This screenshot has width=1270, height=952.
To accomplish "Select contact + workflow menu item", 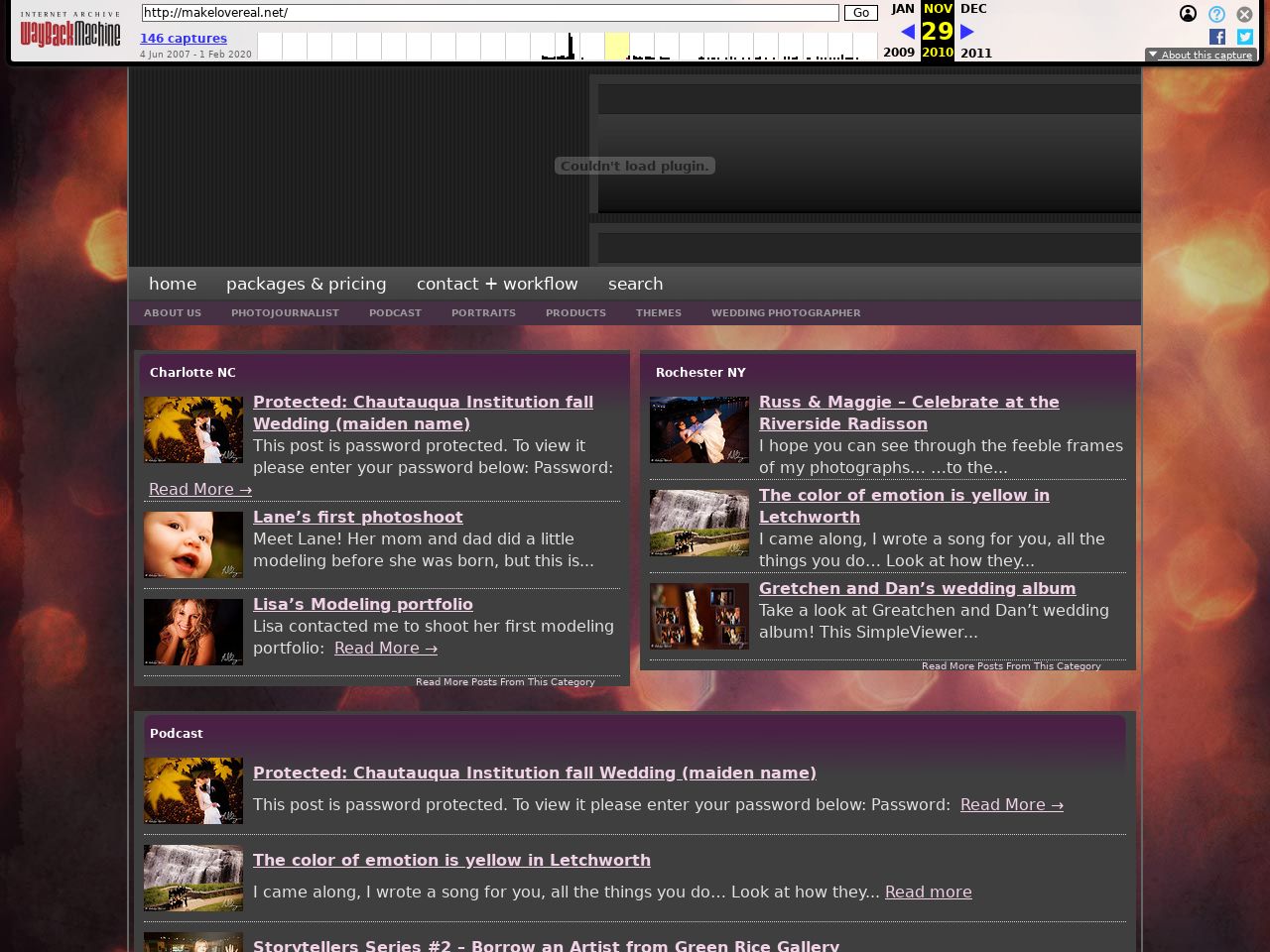I will pos(497,284).
